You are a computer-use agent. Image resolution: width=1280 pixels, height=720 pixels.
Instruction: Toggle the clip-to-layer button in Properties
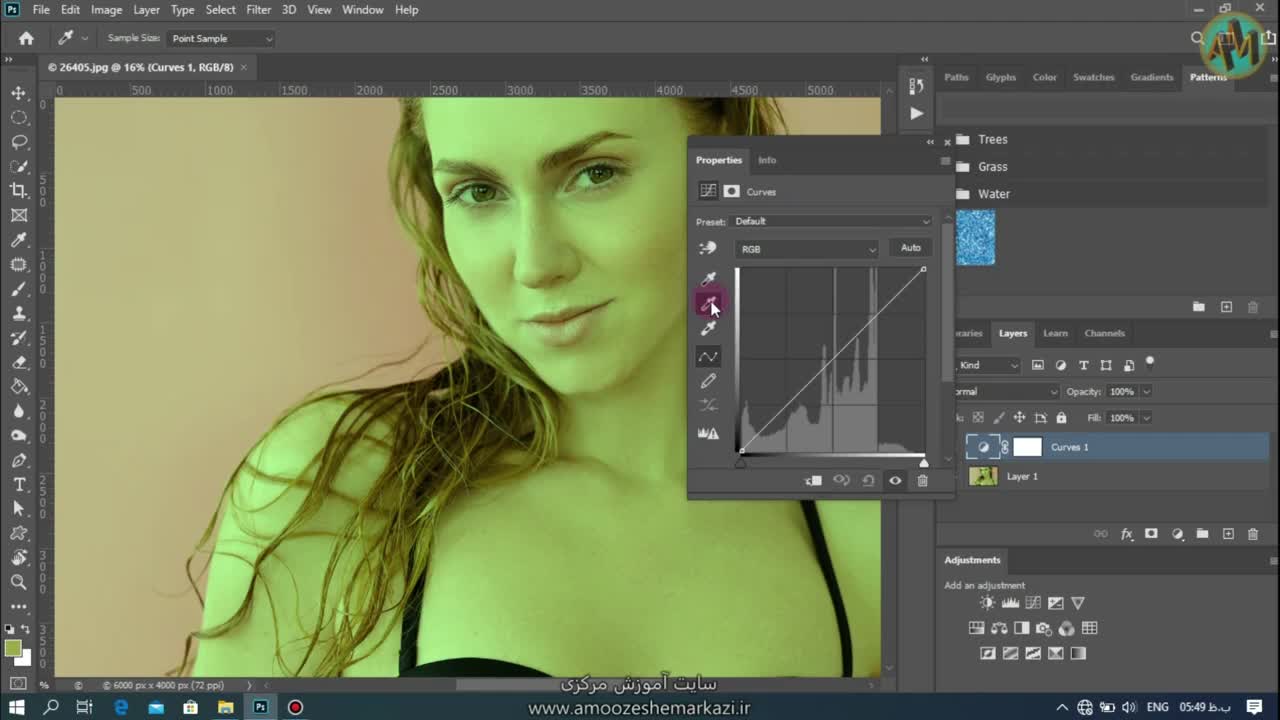pos(813,481)
